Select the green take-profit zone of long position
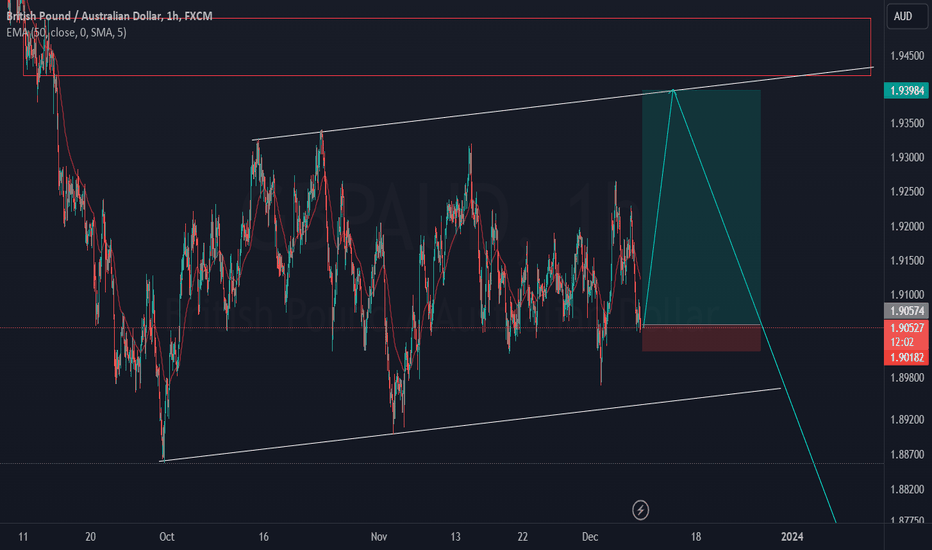The width and height of the screenshot is (932, 550). tap(701, 208)
